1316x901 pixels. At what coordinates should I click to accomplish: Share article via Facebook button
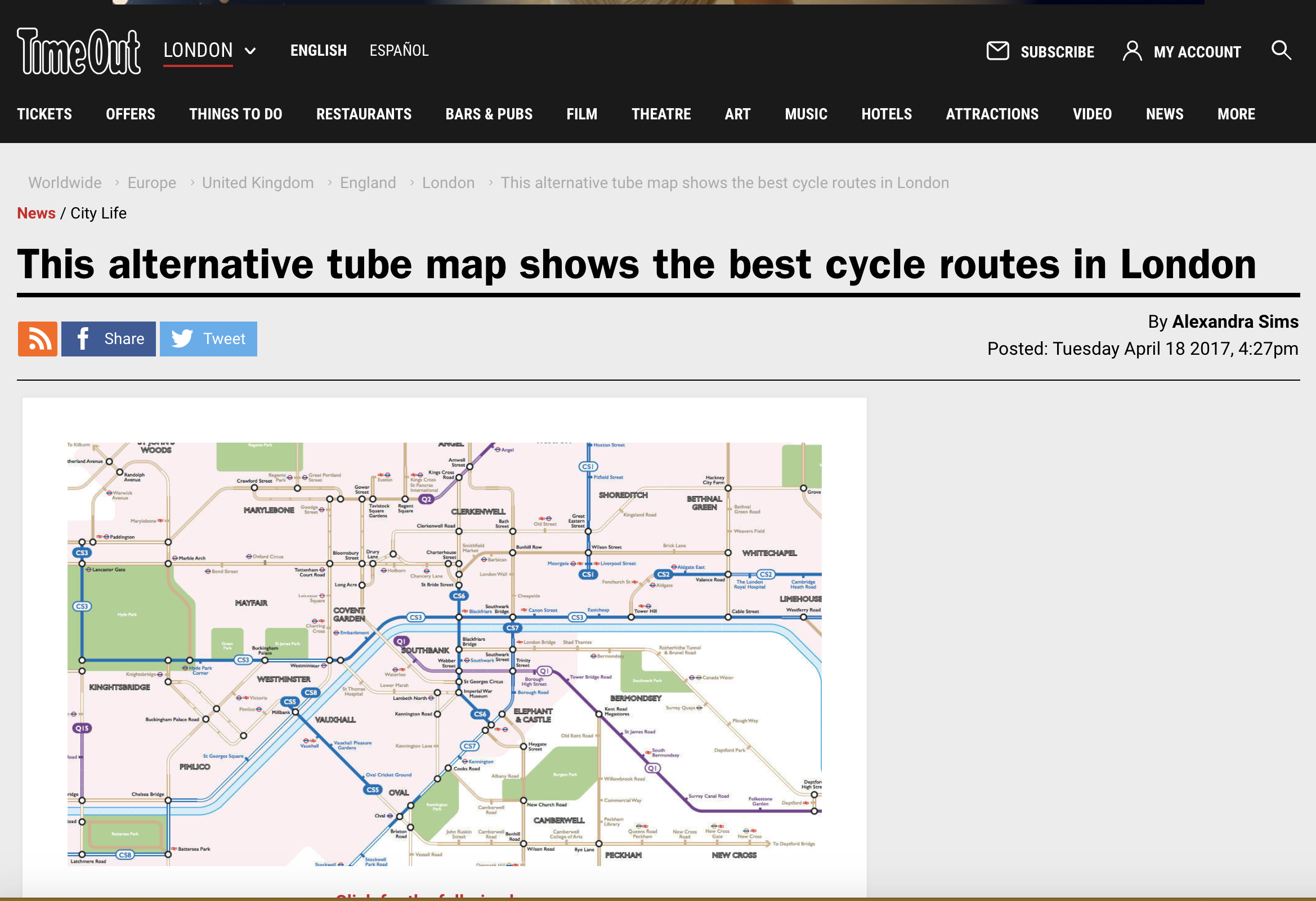pos(108,339)
